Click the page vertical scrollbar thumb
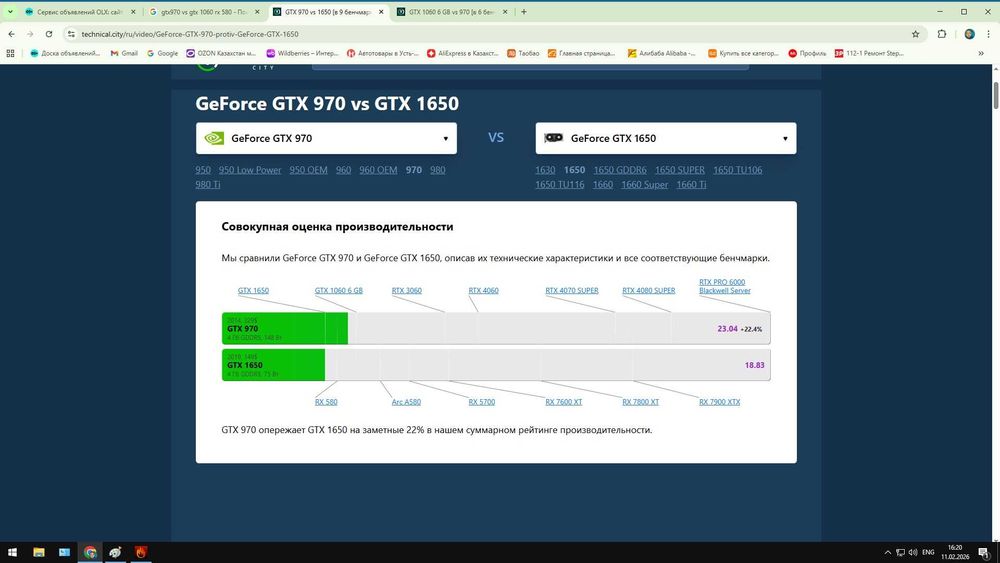1000x563 pixels. point(995,94)
